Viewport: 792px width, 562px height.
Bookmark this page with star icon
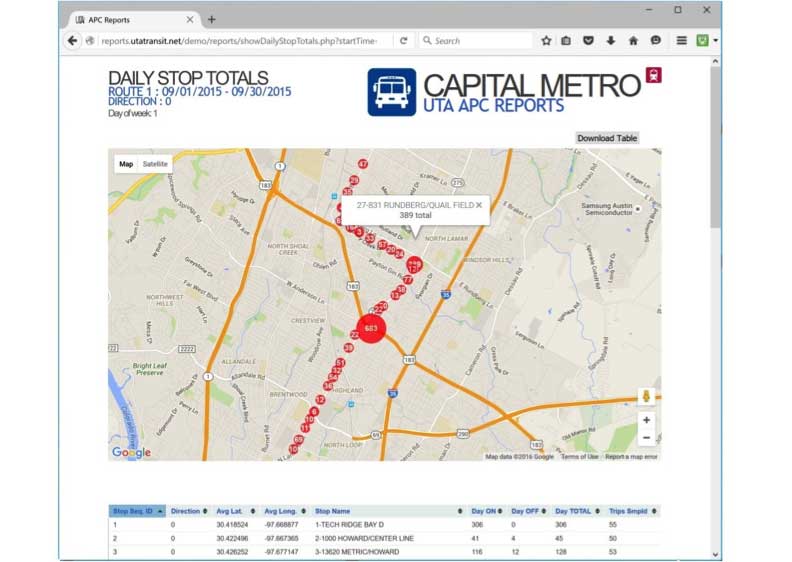pos(546,41)
